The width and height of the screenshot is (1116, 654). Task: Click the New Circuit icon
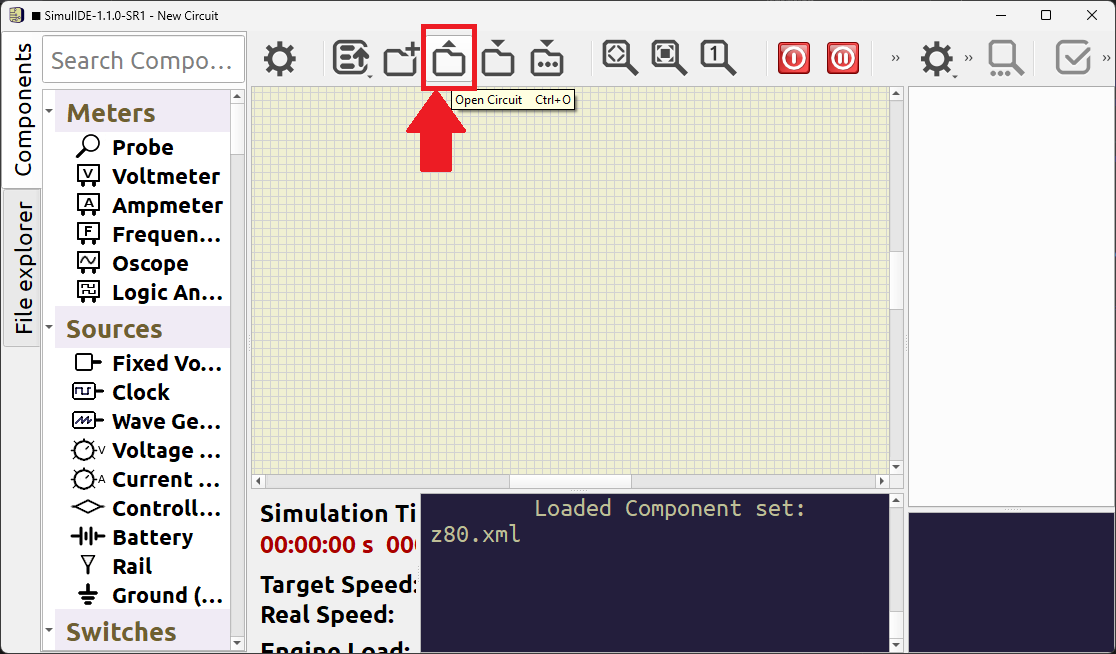point(400,60)
